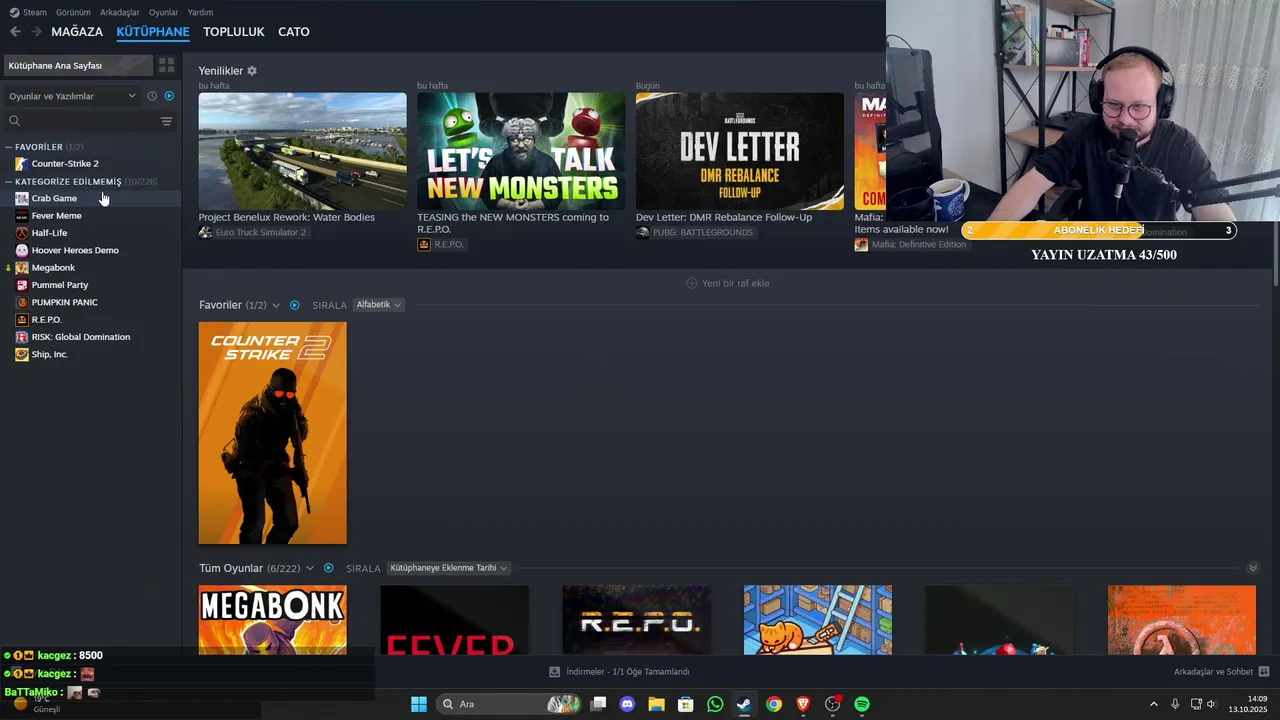Viewport: 1280px width, 720px height.
Task: Open Brave browser from taskbar
Action: click(803, 704)
